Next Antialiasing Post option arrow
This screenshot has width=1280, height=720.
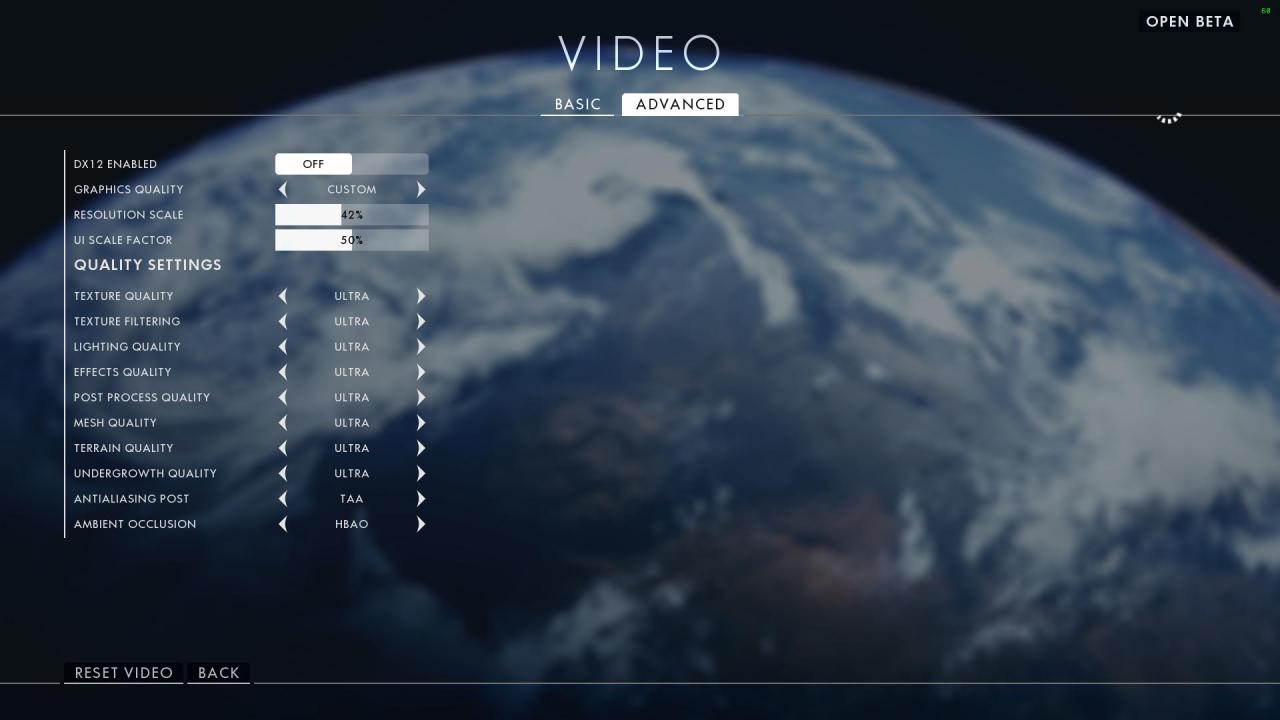click(421, 499)
